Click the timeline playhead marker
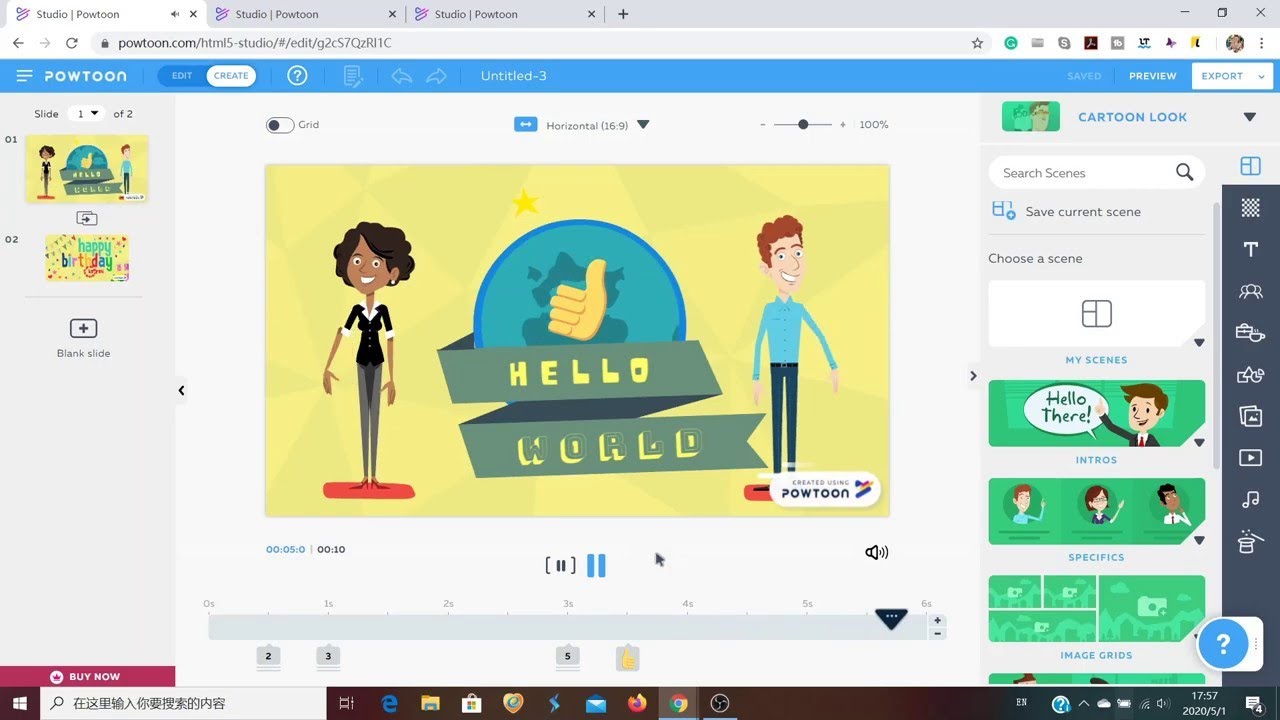 (891, 619)
